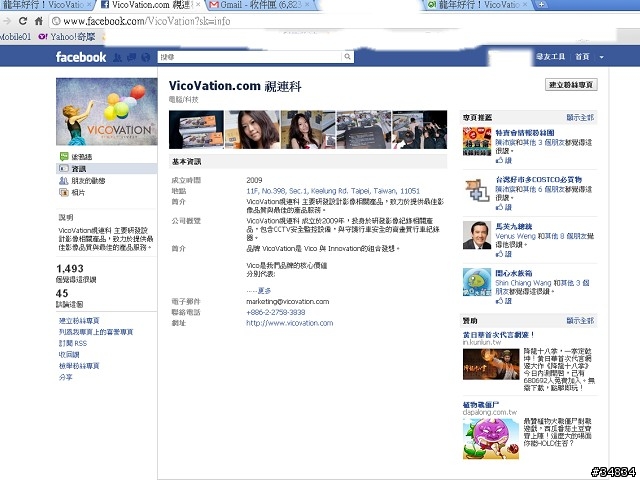Switch to the Gmail inbox tab
This screenshot has width=640, height=480.
(261, 4)
